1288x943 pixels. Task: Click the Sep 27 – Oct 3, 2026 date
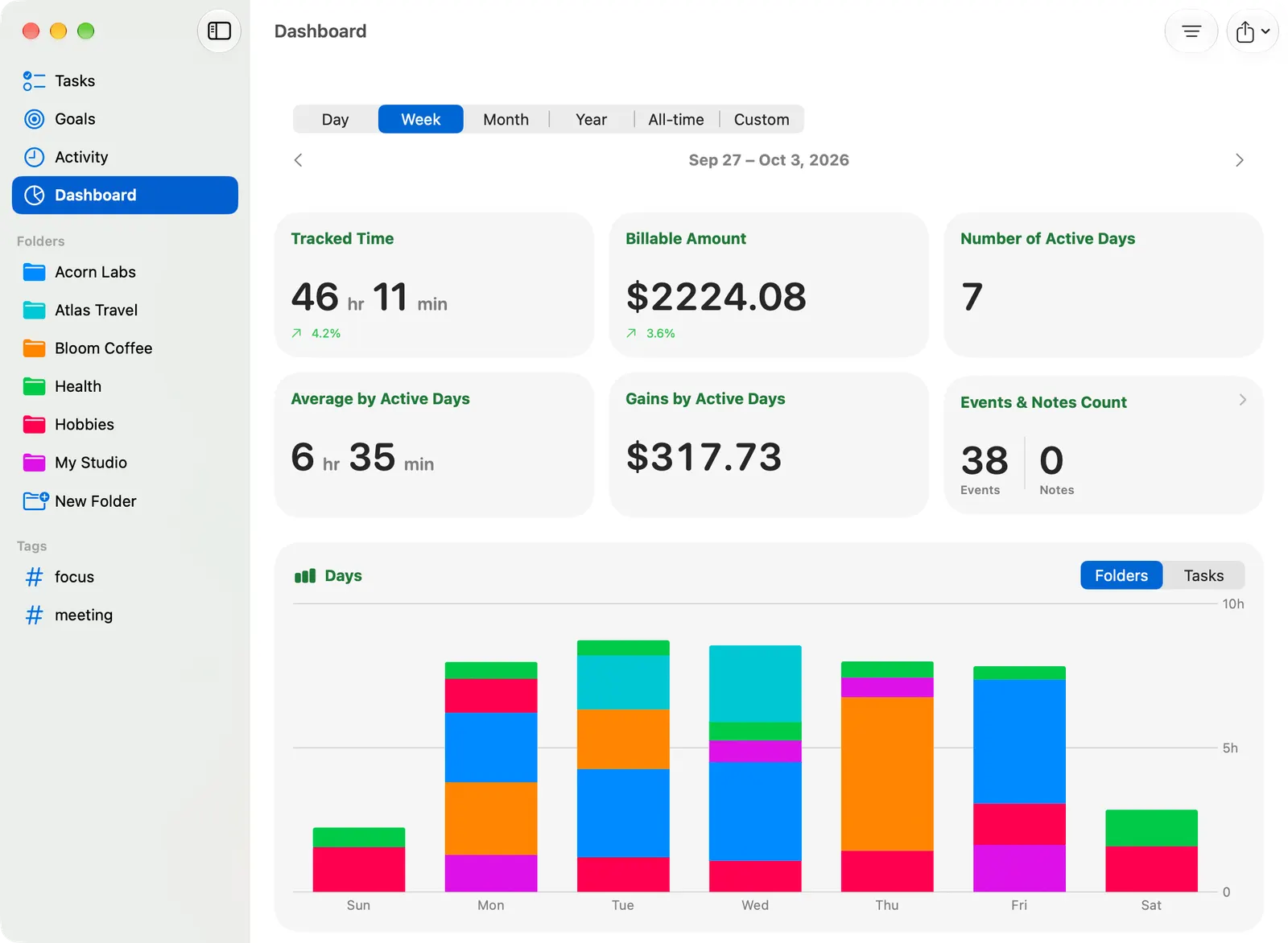(769, 160)
